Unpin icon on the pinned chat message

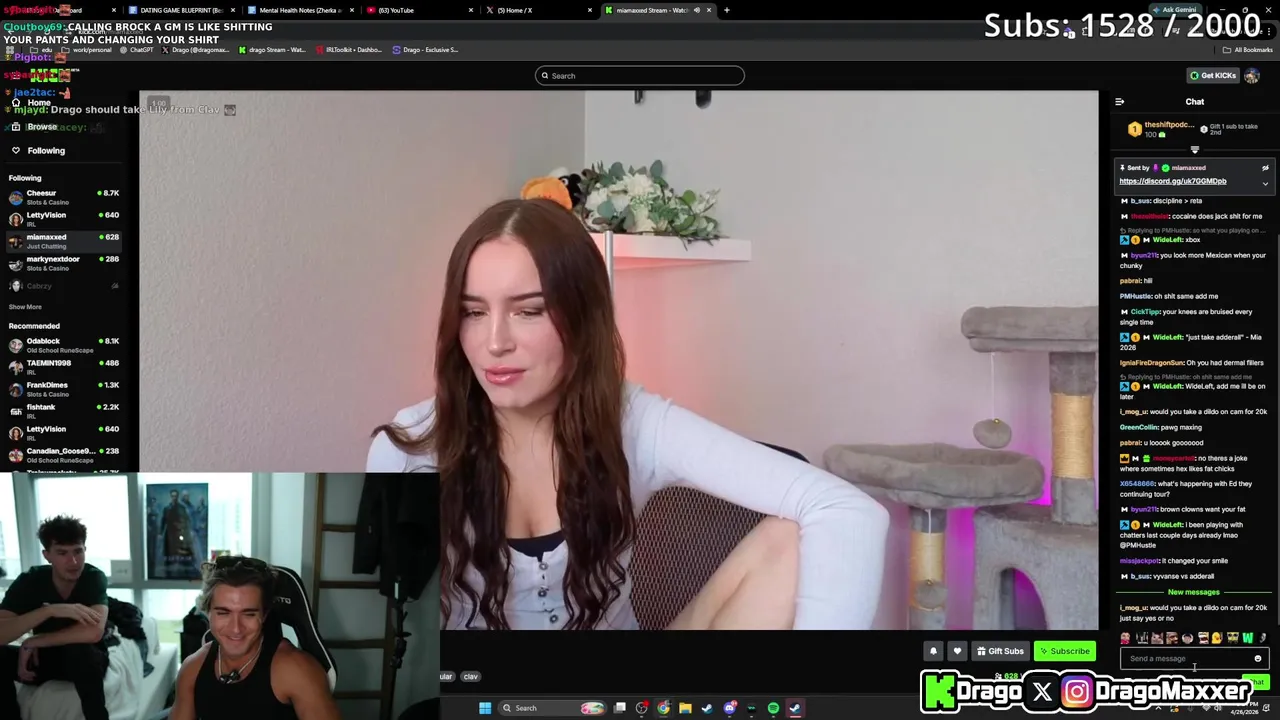tap(1265, 168)
